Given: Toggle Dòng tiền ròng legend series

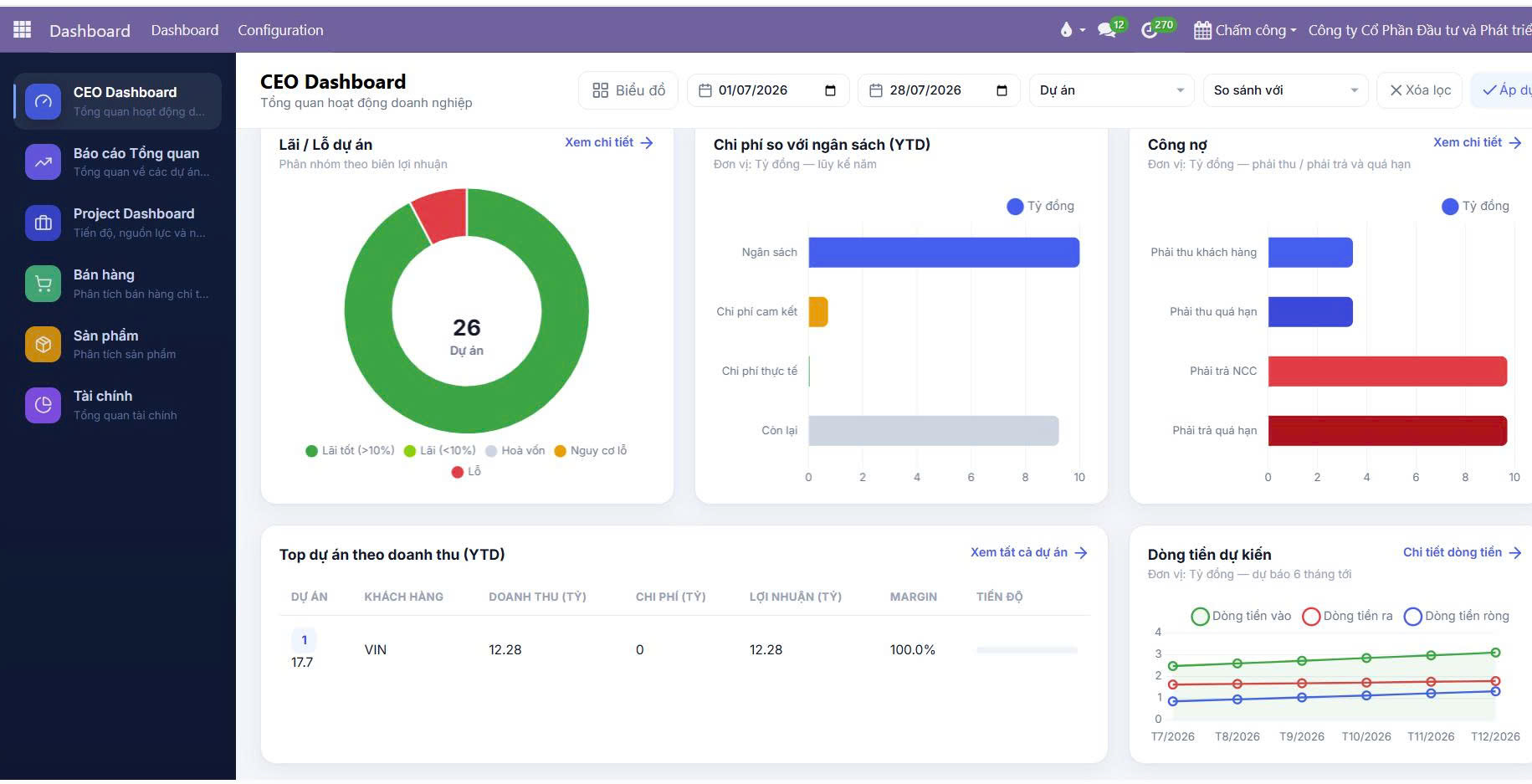Looking at the screenshot, I should pyautogui.click(x=1456, y=616).
